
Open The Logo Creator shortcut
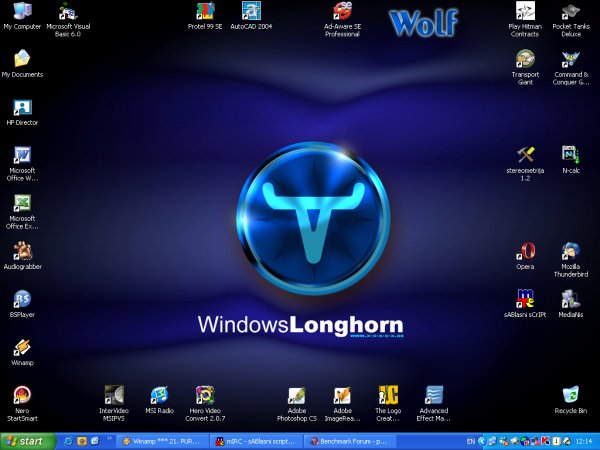[x=388, y=404]
